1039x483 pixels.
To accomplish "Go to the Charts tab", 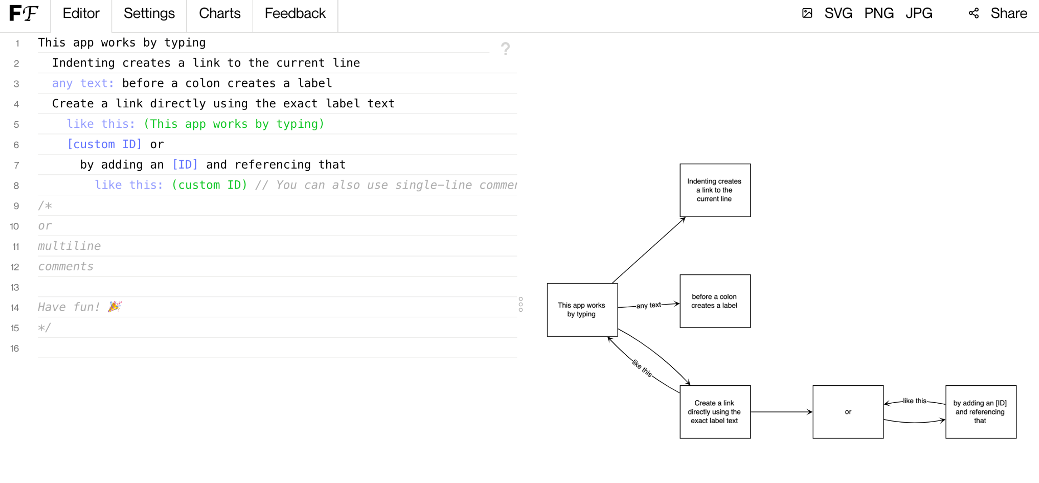I will point(219,14).
